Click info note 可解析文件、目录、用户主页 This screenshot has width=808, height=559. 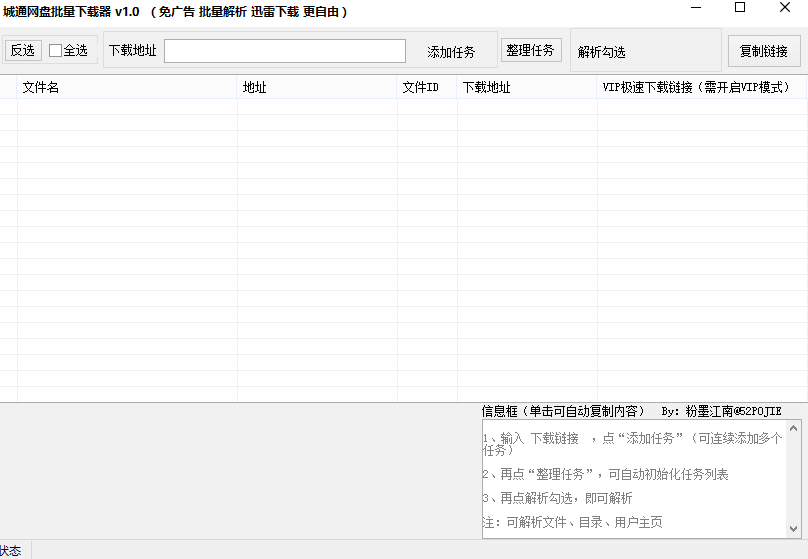click(573, 522)
